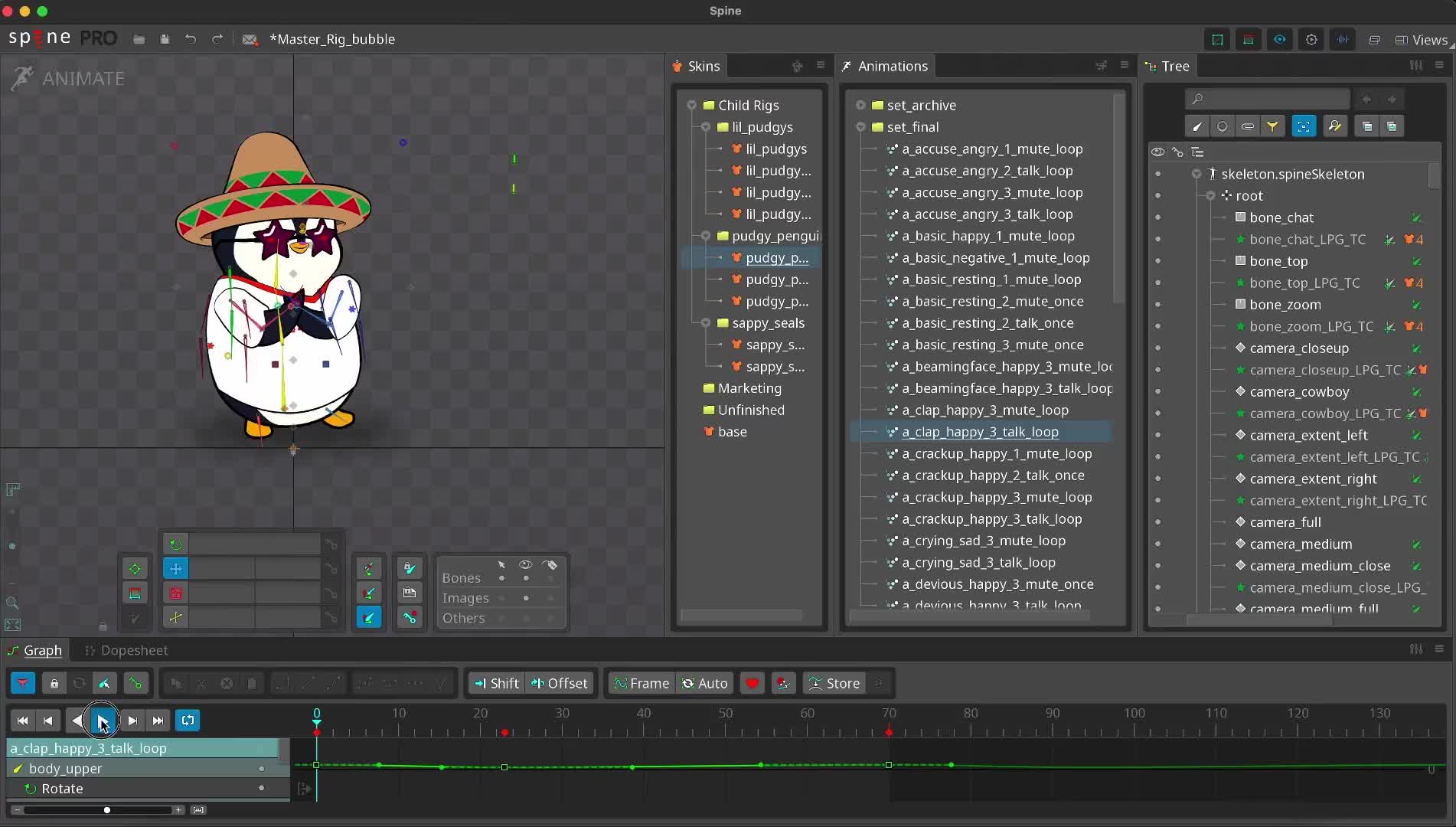Open the envelope message icon

[250, 39]
